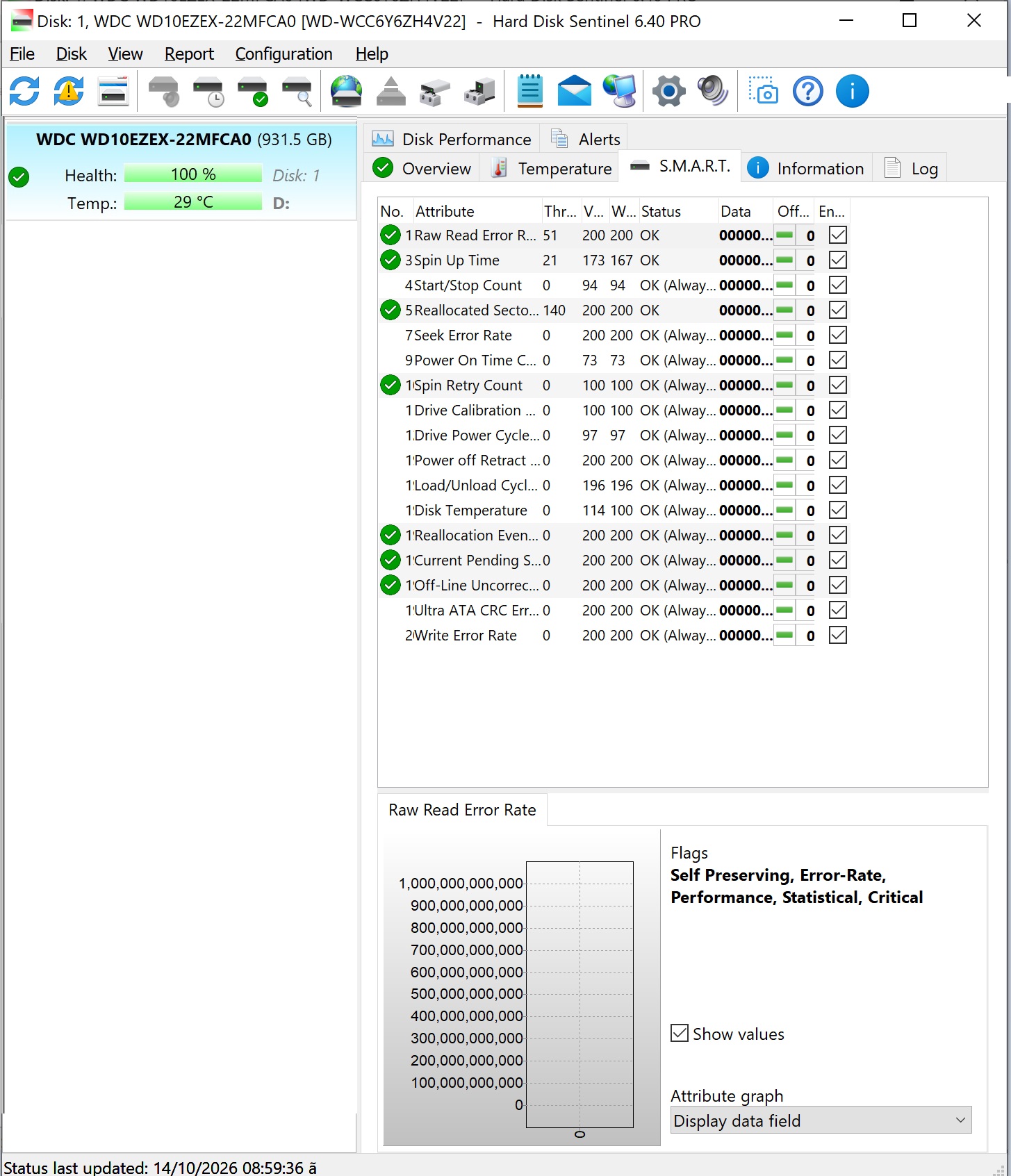Open the Disk Performance tab

tap(452, 139)
